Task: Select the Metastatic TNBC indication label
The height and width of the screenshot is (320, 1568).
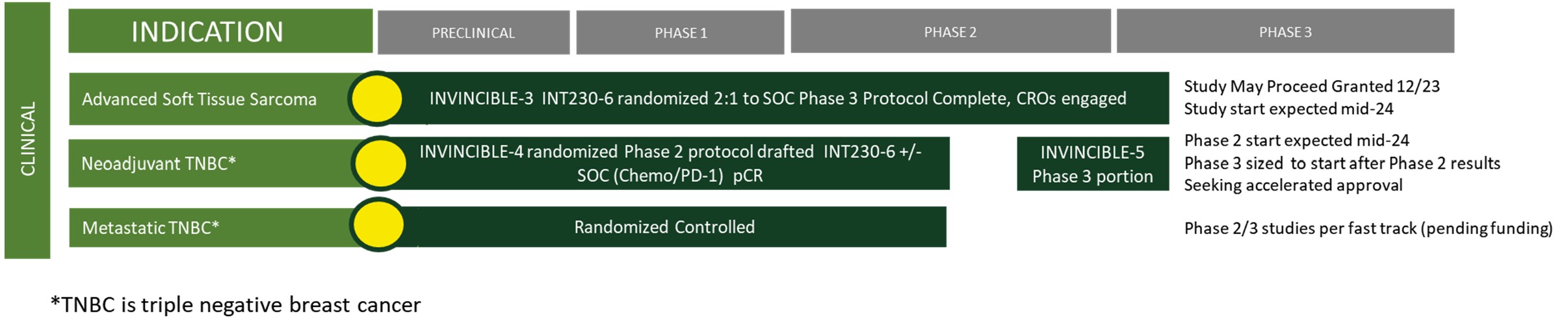Action: [x=151, y=228]
